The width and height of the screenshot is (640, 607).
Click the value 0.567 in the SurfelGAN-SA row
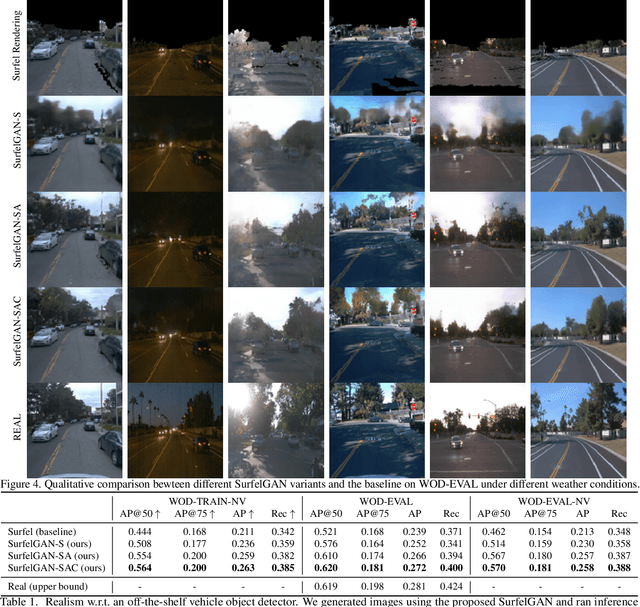(x=493, y=556)
